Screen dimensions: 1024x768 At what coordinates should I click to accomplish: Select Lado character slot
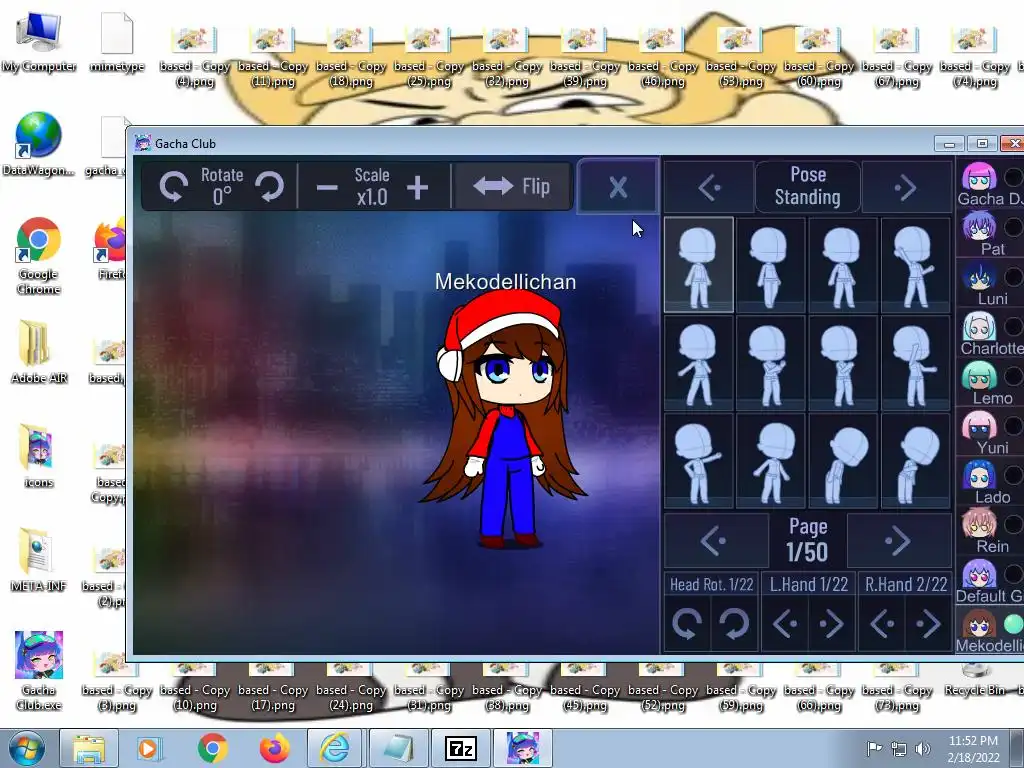pos(989,481)
